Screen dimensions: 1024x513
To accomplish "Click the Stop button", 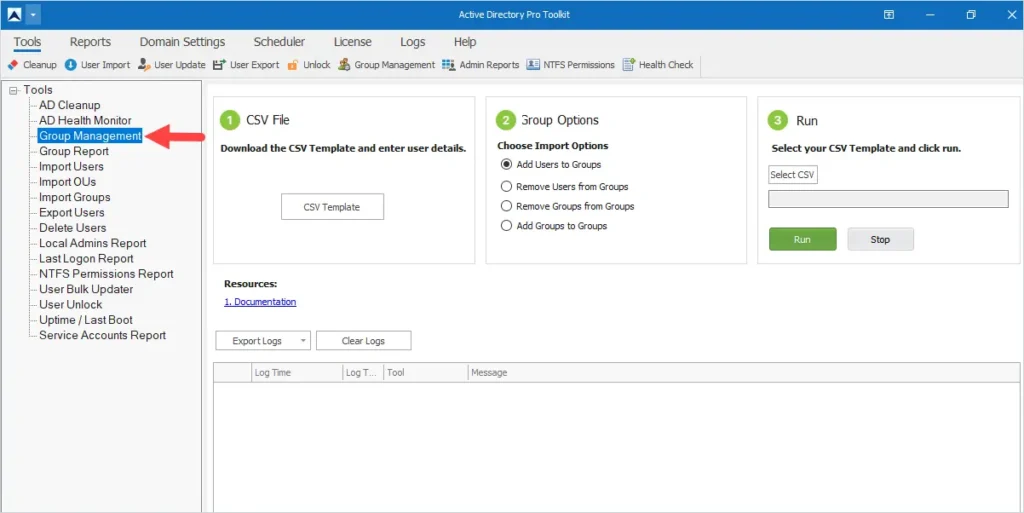I will [x=880, y=240].
